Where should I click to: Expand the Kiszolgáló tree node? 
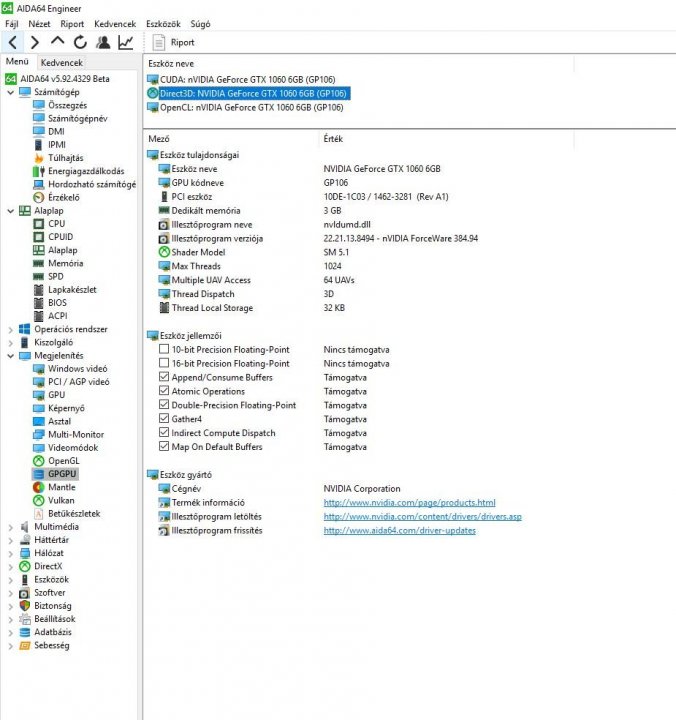click(11, 343)
